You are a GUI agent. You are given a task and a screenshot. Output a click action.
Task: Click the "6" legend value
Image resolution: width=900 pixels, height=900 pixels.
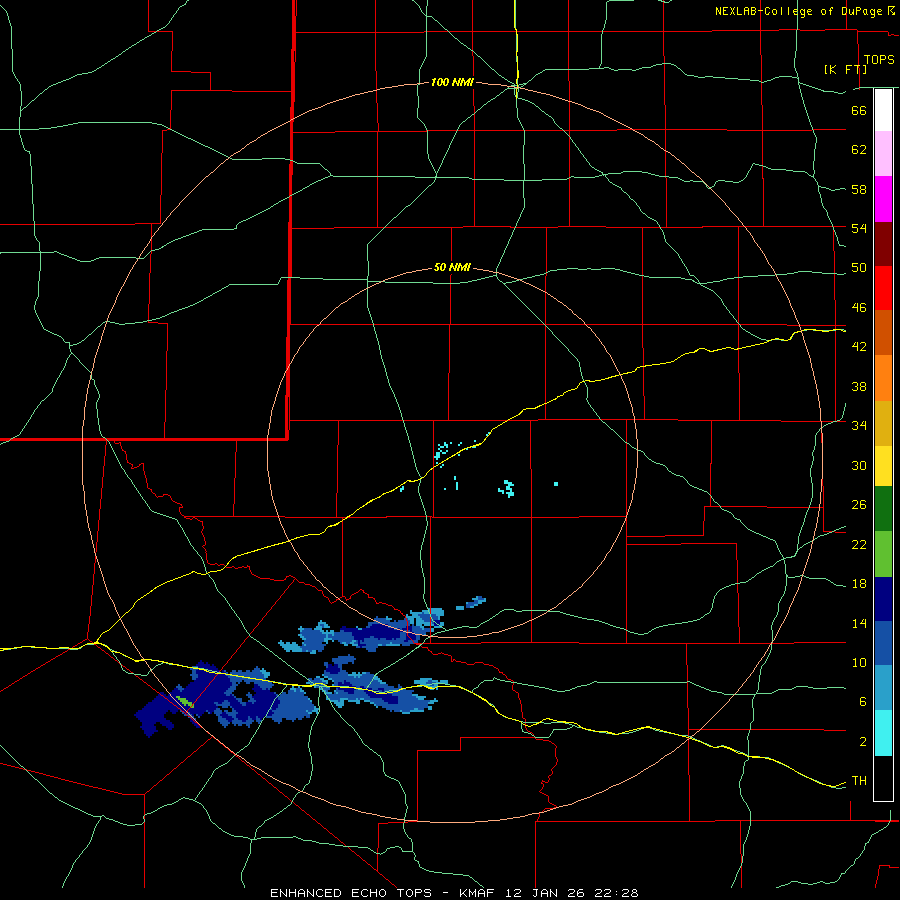[863, 702]
